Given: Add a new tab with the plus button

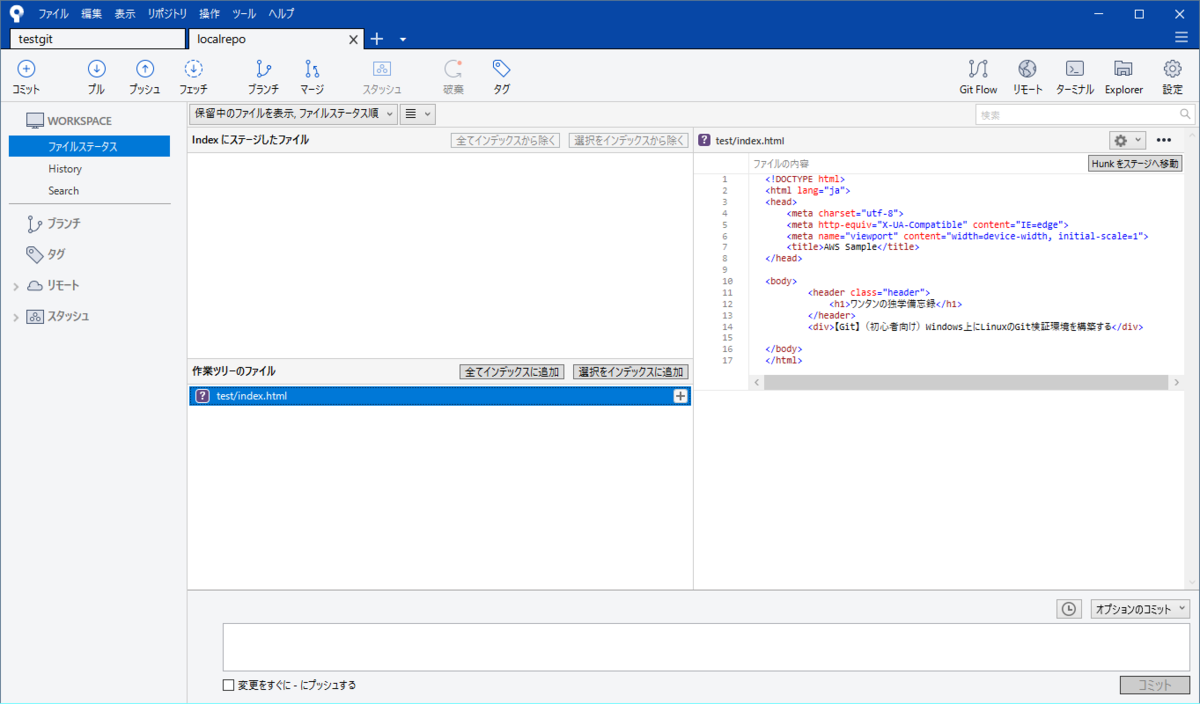Looking at the screenshot, I should tap(377, 39).
